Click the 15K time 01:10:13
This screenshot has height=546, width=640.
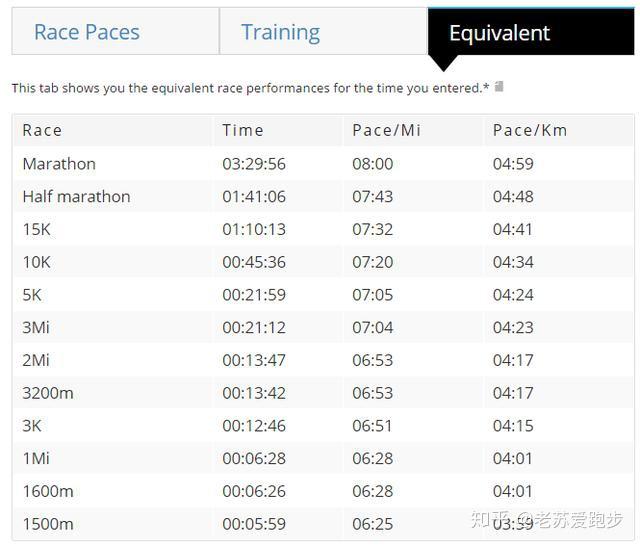(x=254, y=229)
